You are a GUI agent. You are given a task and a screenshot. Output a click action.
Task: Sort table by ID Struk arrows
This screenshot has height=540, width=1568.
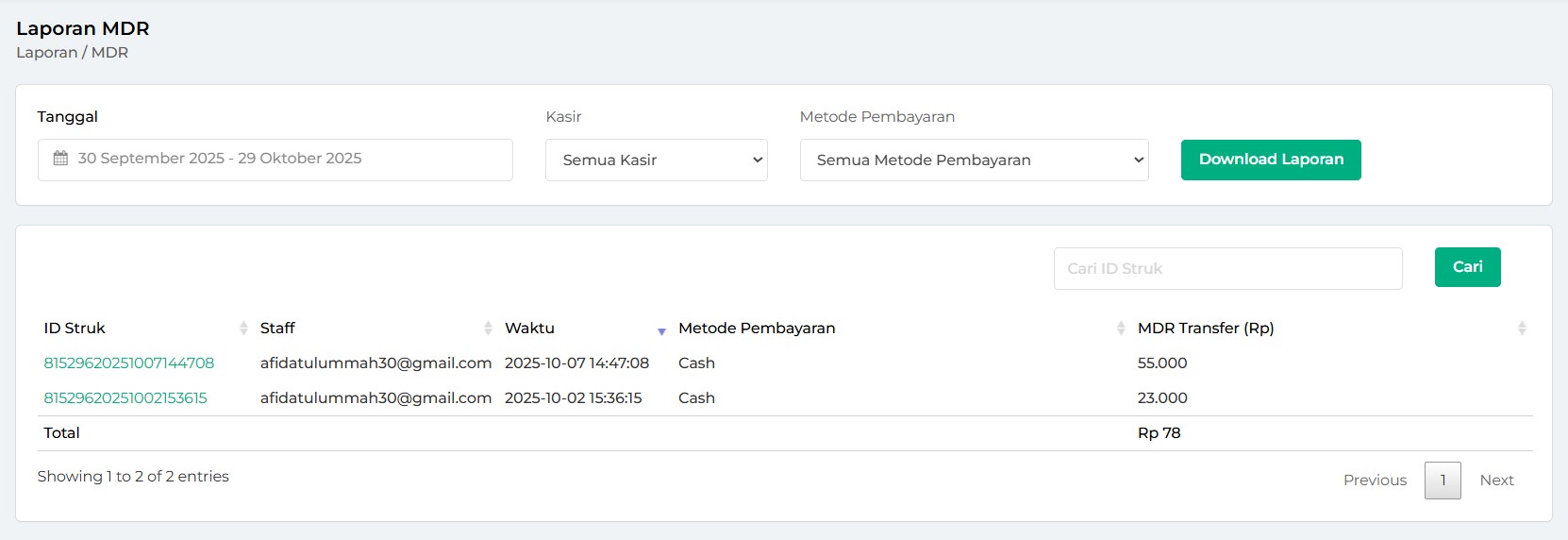pyautogui.click(x=243, y=329)
